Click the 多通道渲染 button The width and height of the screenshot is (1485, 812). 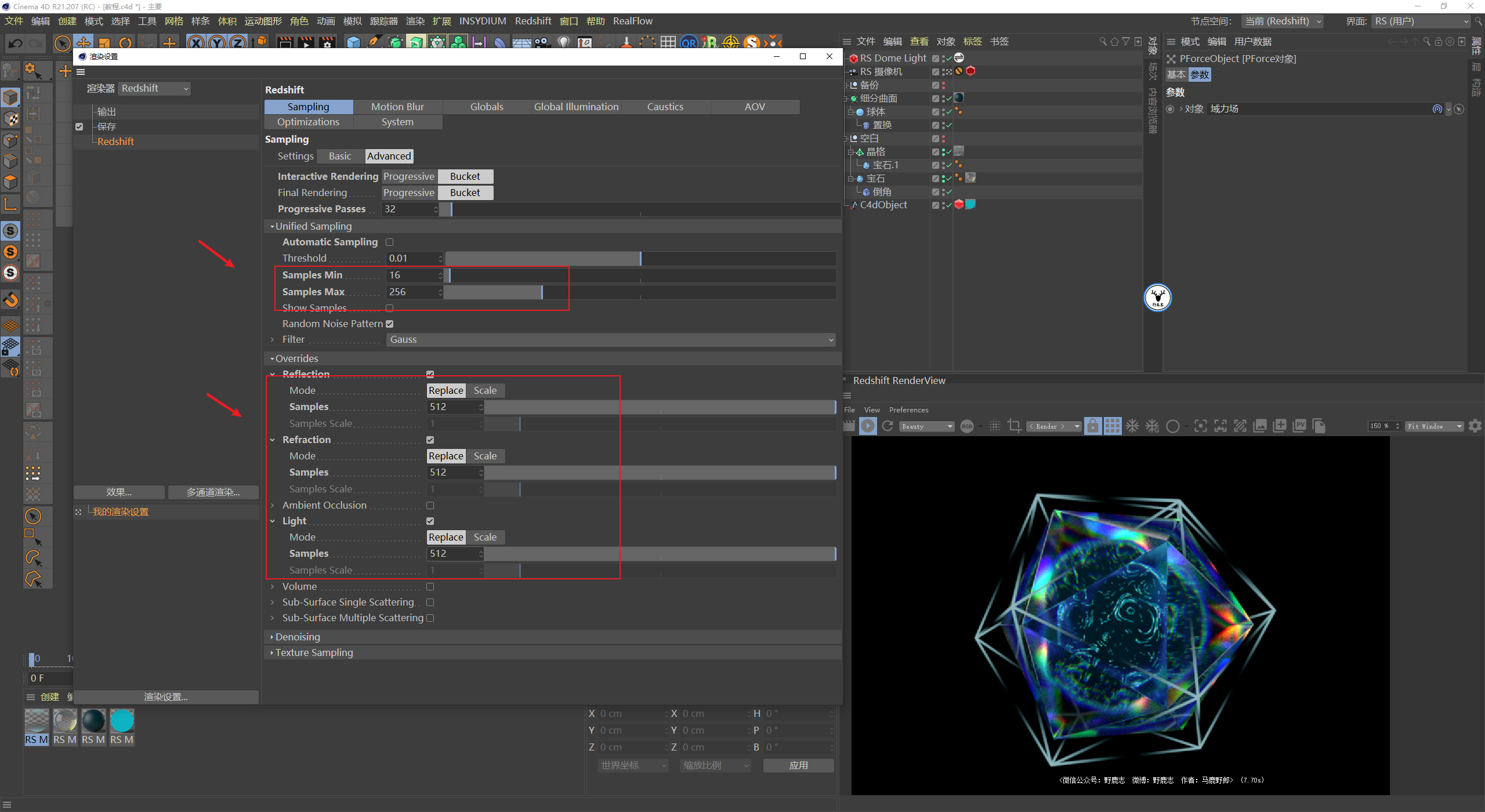(213, 492)
